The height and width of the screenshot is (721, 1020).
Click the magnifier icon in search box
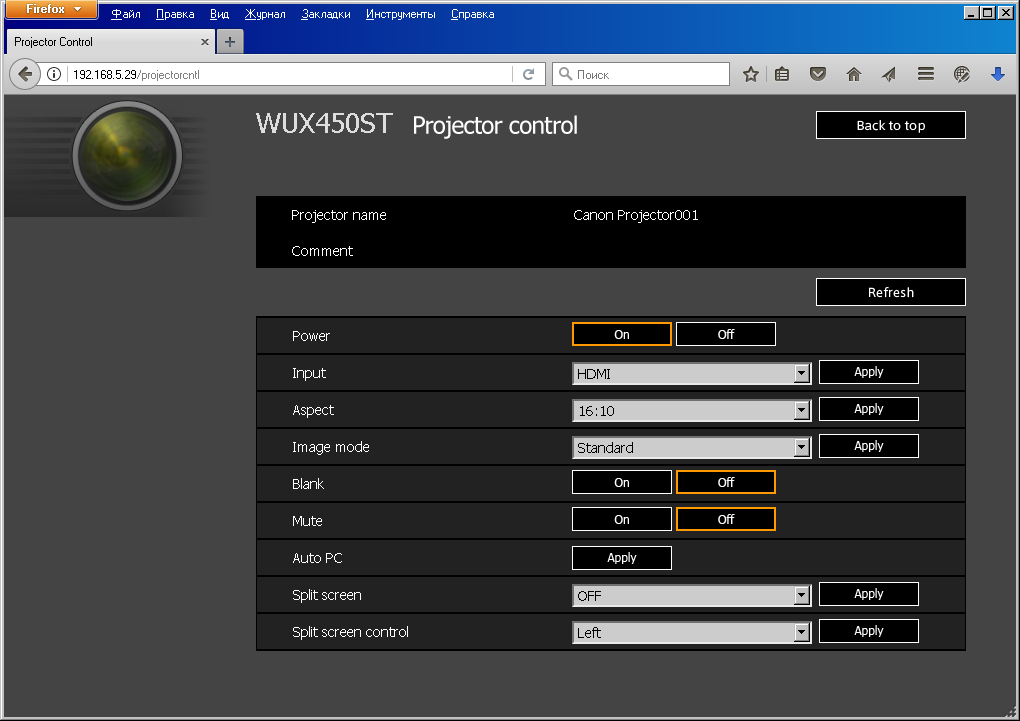[x=565, y=74]
